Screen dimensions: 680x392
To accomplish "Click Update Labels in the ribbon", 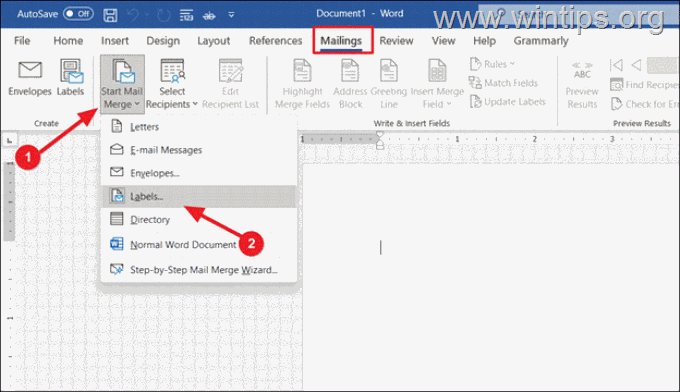I will pos(507,102).
